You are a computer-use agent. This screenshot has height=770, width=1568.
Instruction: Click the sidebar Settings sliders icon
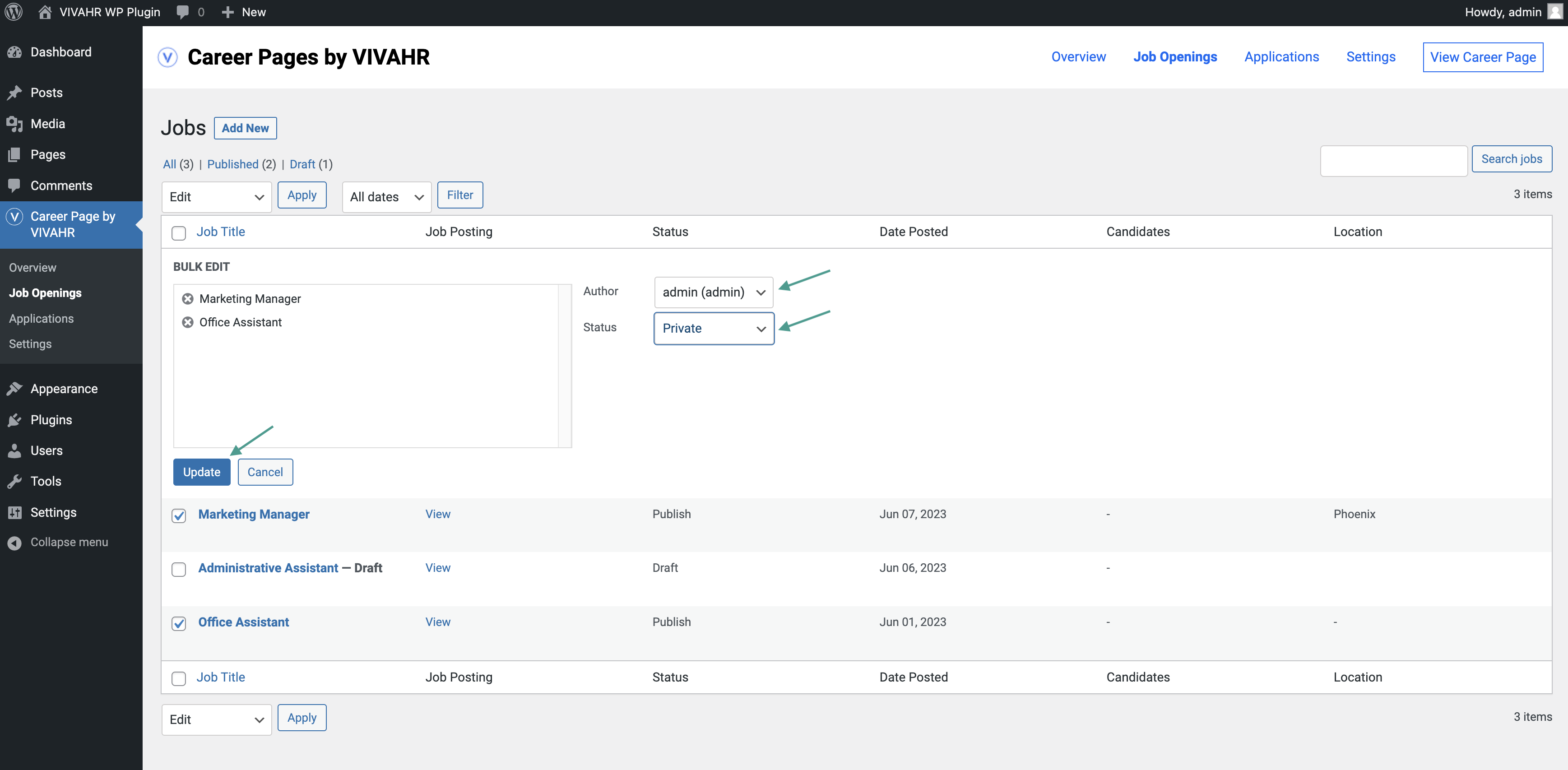14,512
